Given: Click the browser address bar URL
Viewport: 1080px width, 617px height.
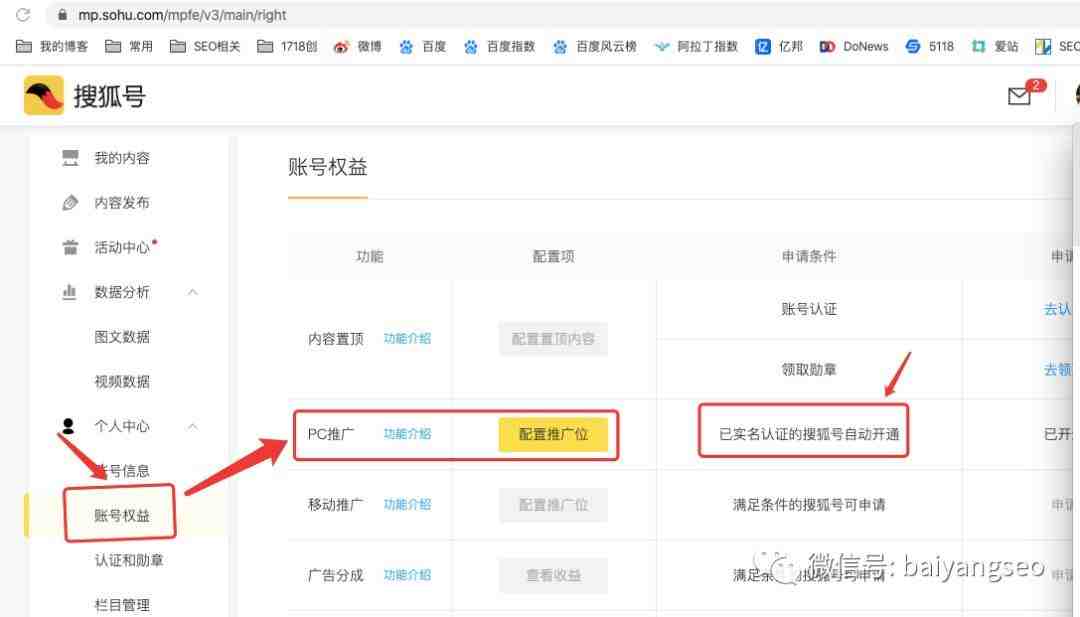Looking at the screenshot, I should tap(182, 15).
